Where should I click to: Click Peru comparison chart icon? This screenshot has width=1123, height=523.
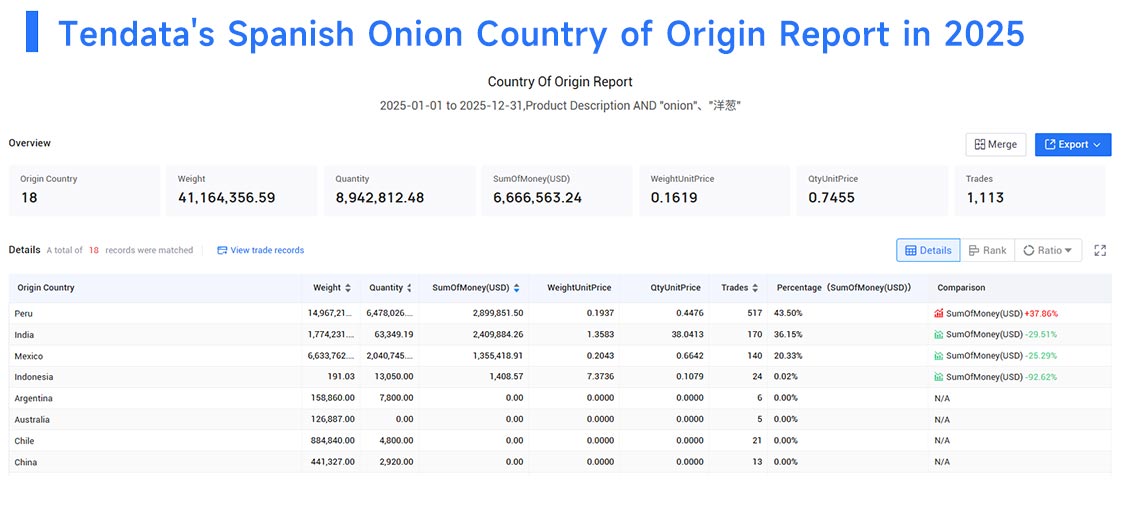pos(939,314)
